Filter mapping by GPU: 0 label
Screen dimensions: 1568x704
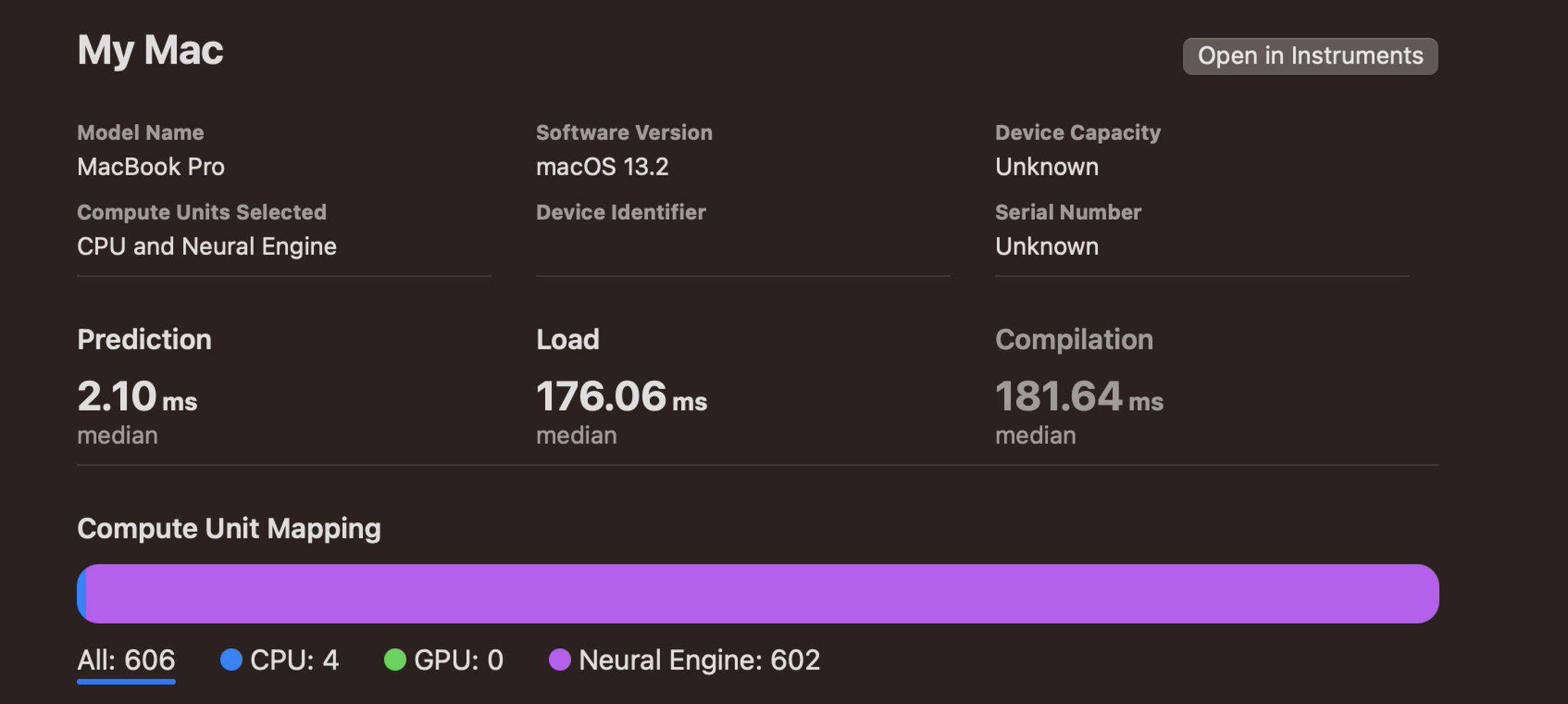pyautogui.click(x=459, y=660)
